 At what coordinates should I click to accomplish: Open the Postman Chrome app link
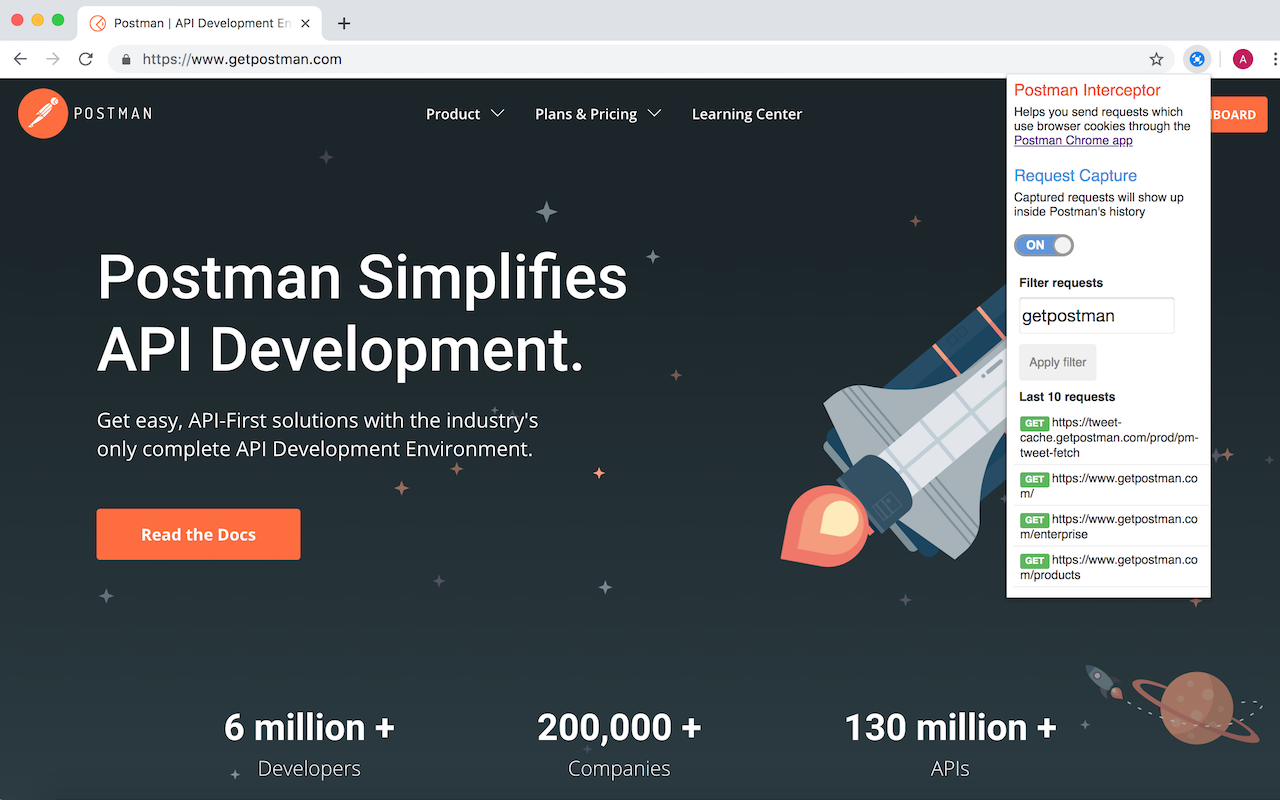pos(1073,140)
